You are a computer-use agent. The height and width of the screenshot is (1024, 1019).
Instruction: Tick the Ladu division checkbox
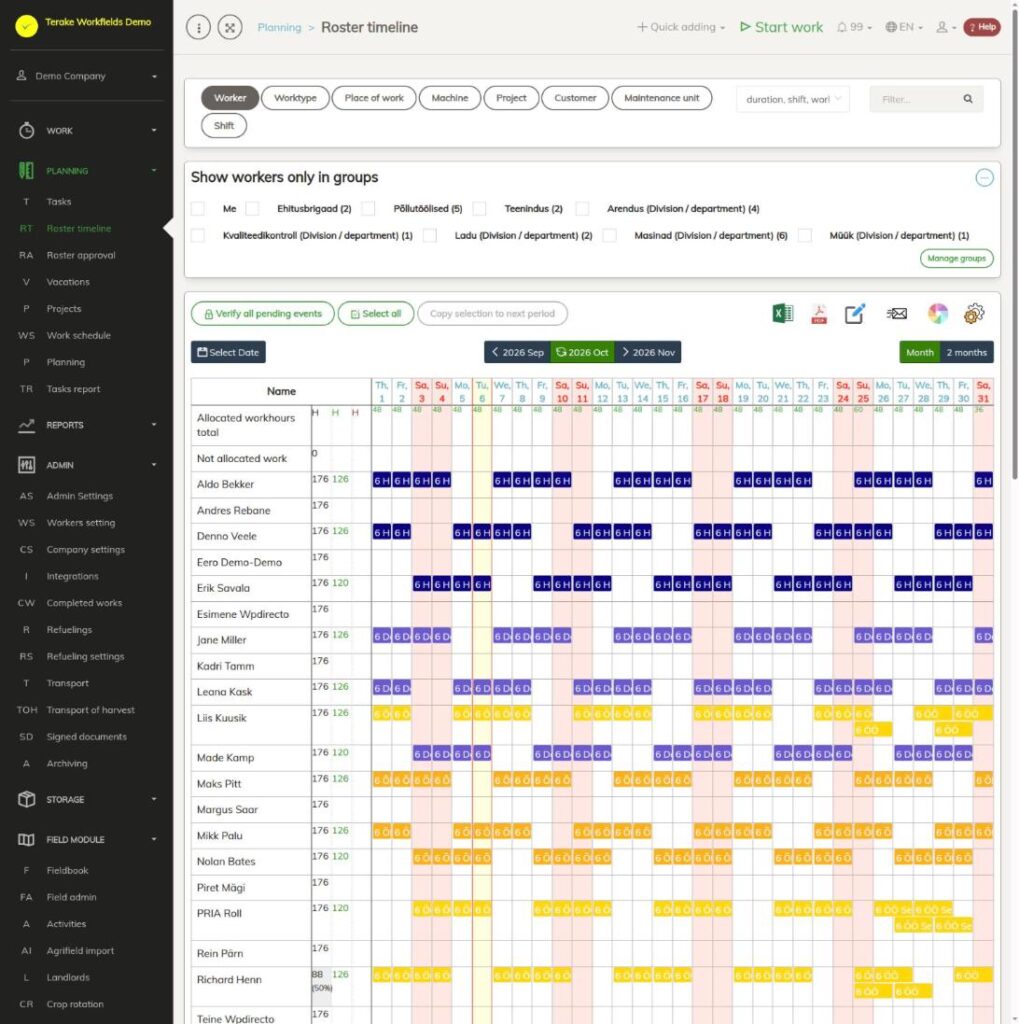click(x=430, y=236)
